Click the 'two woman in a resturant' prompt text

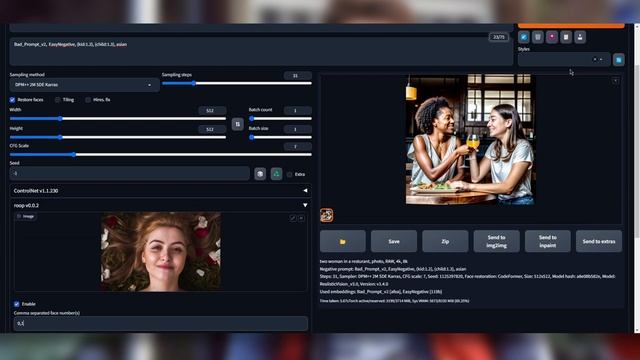pos(364,261)
